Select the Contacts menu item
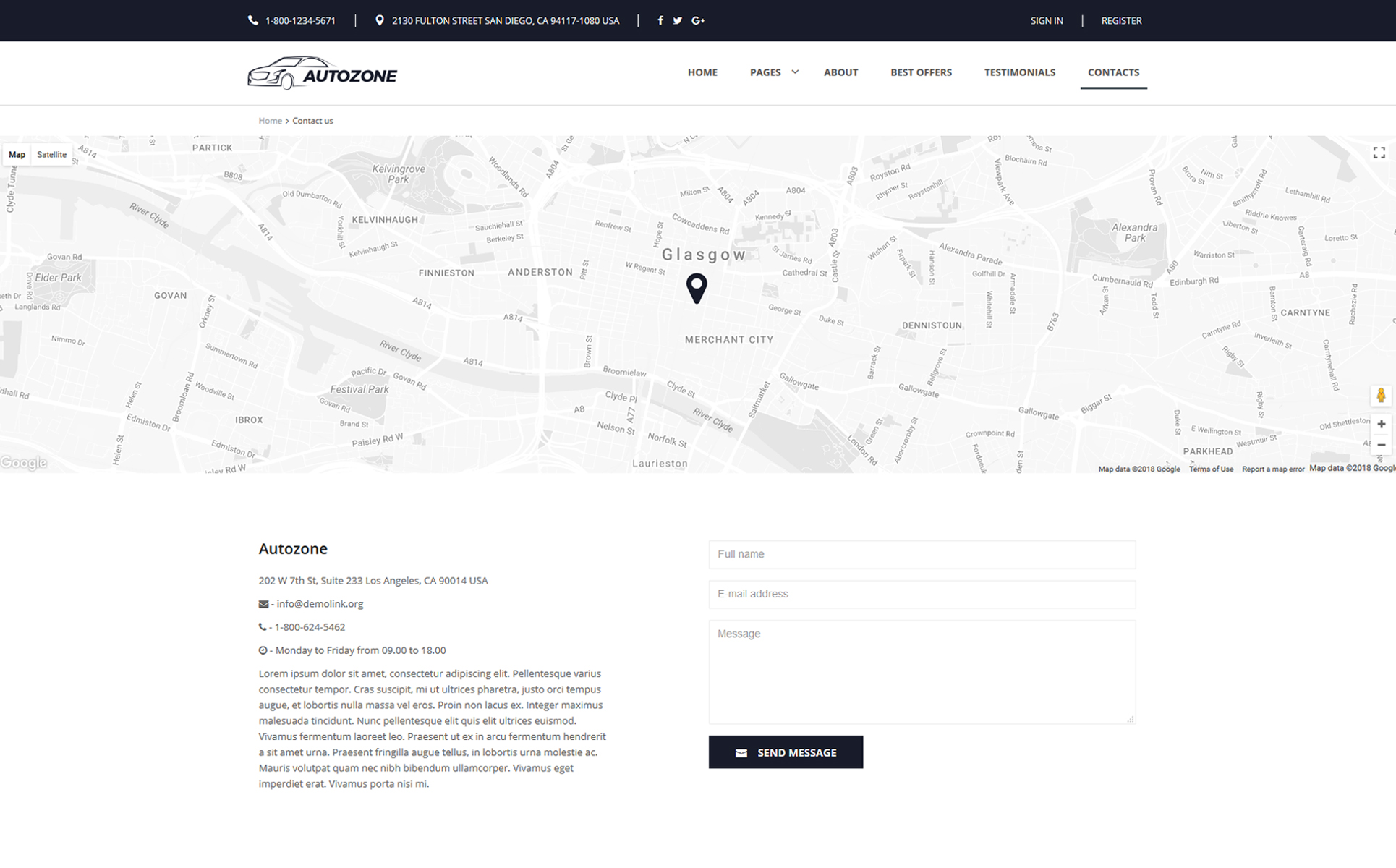The image size is (1396, 868). pyautogui.click(x=1113, y=72)
